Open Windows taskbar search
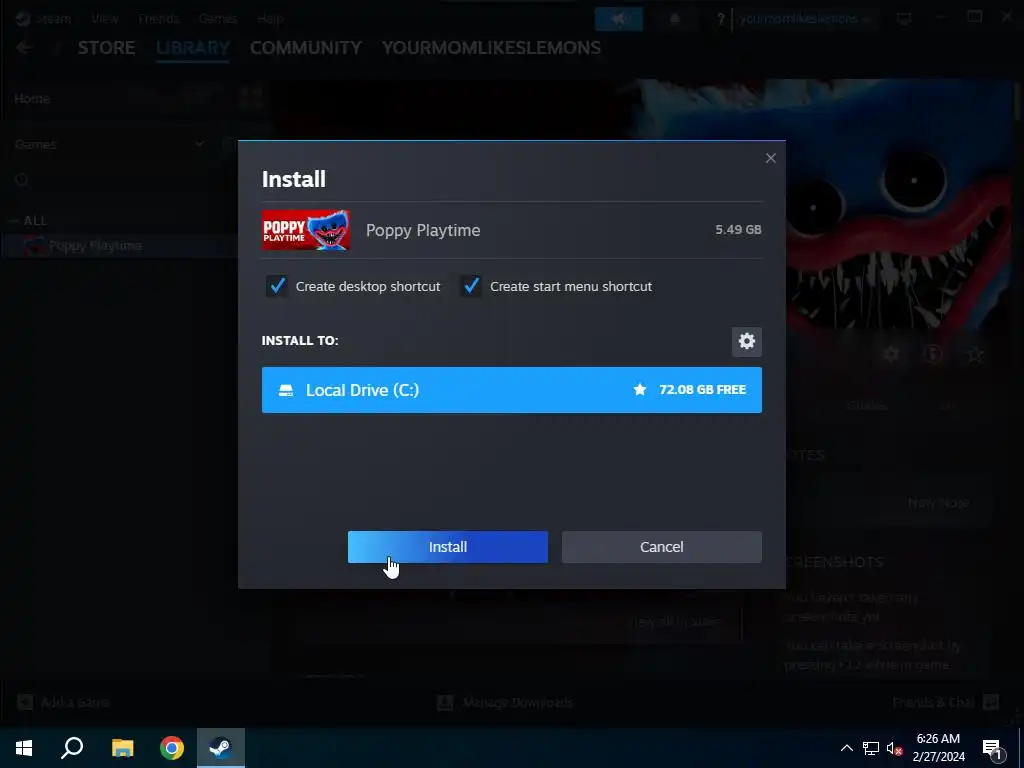The width and height of the screenshot is (1024, 768). [x=72, y=748]
